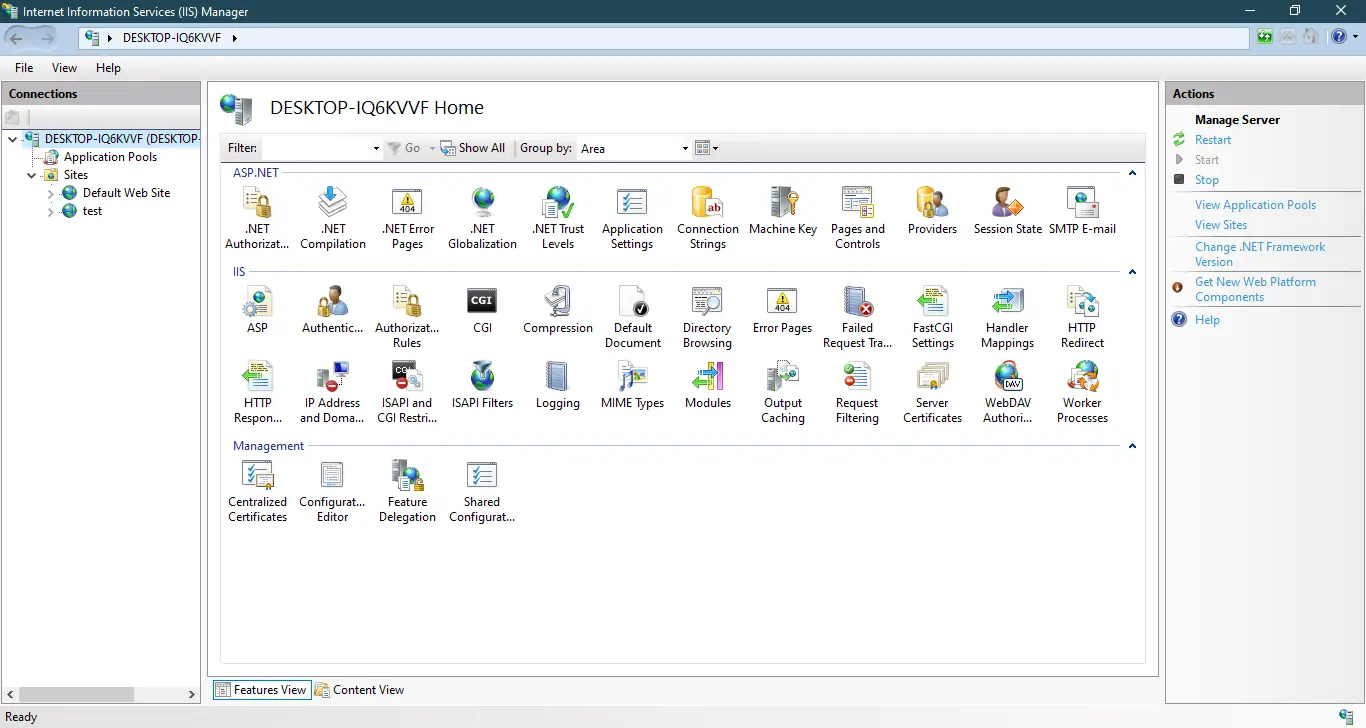Click Stop to stop the server

[x=1207, y=180]
